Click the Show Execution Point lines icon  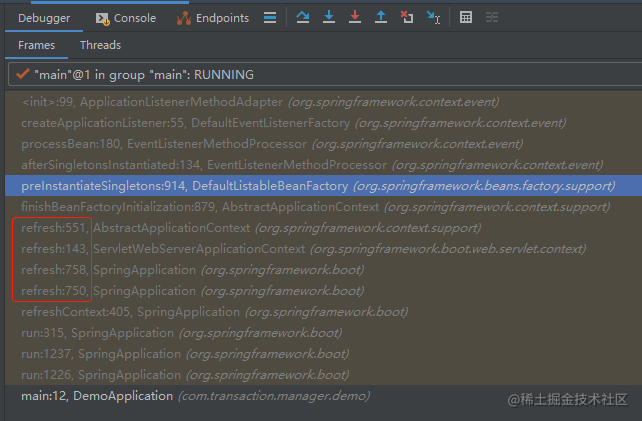(270, 18)
